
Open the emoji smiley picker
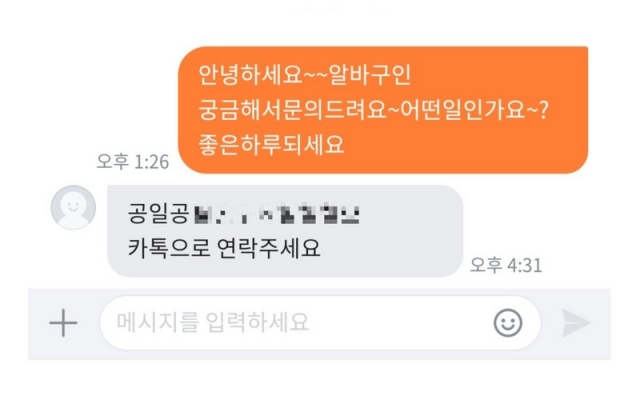(508, 323)
